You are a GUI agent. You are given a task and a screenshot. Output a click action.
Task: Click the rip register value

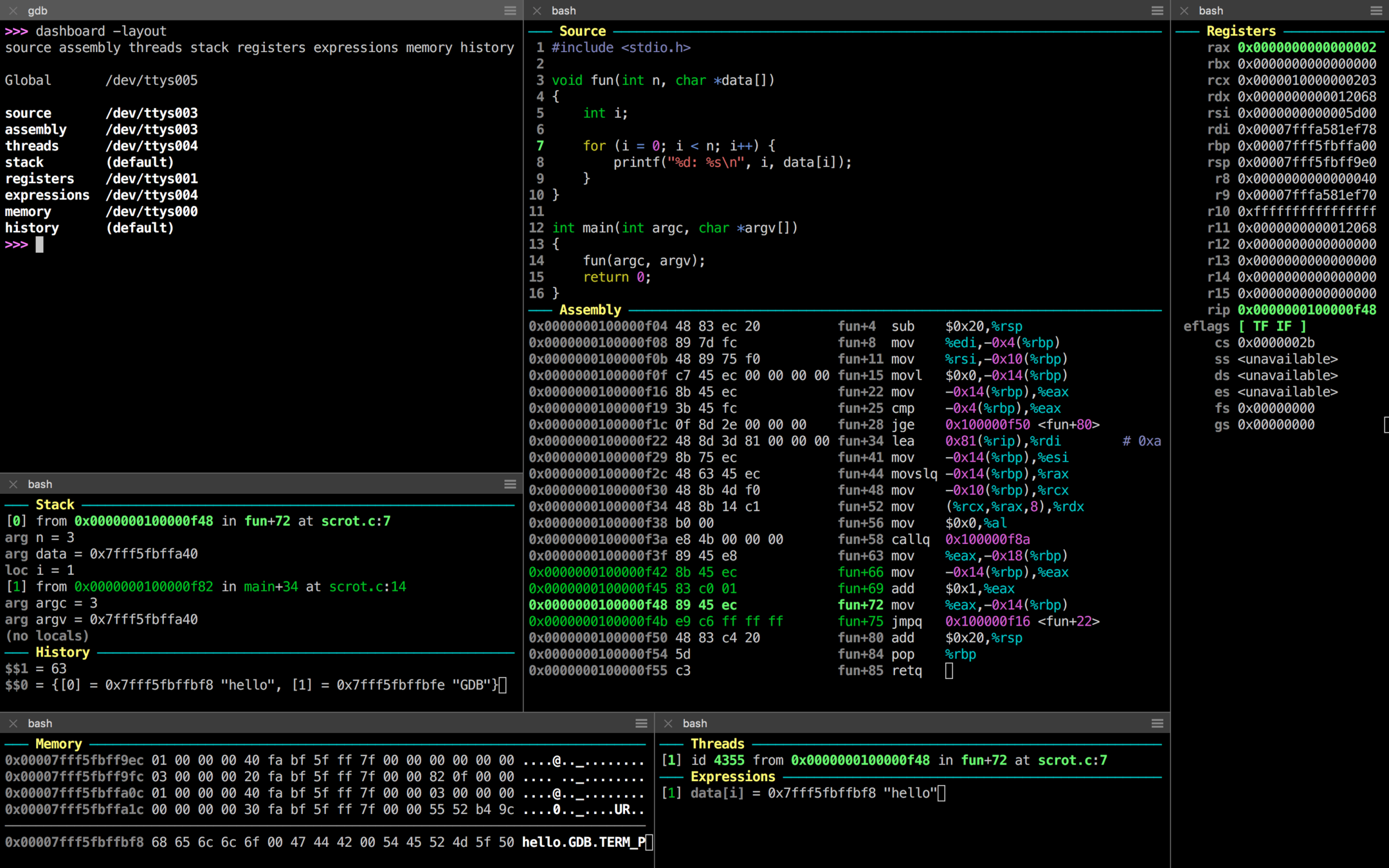click(x=1306, y=310)
